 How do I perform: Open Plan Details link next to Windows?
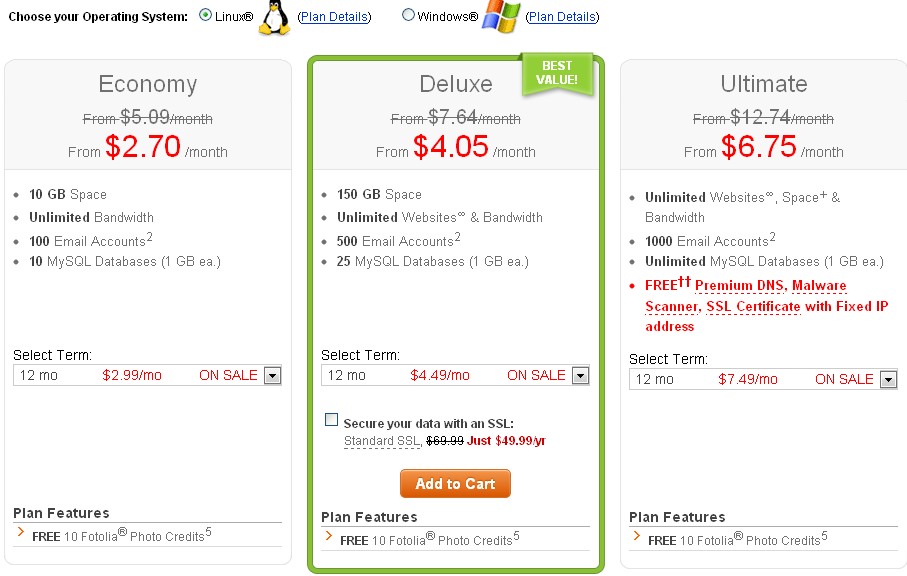click(x=562, y=17)
